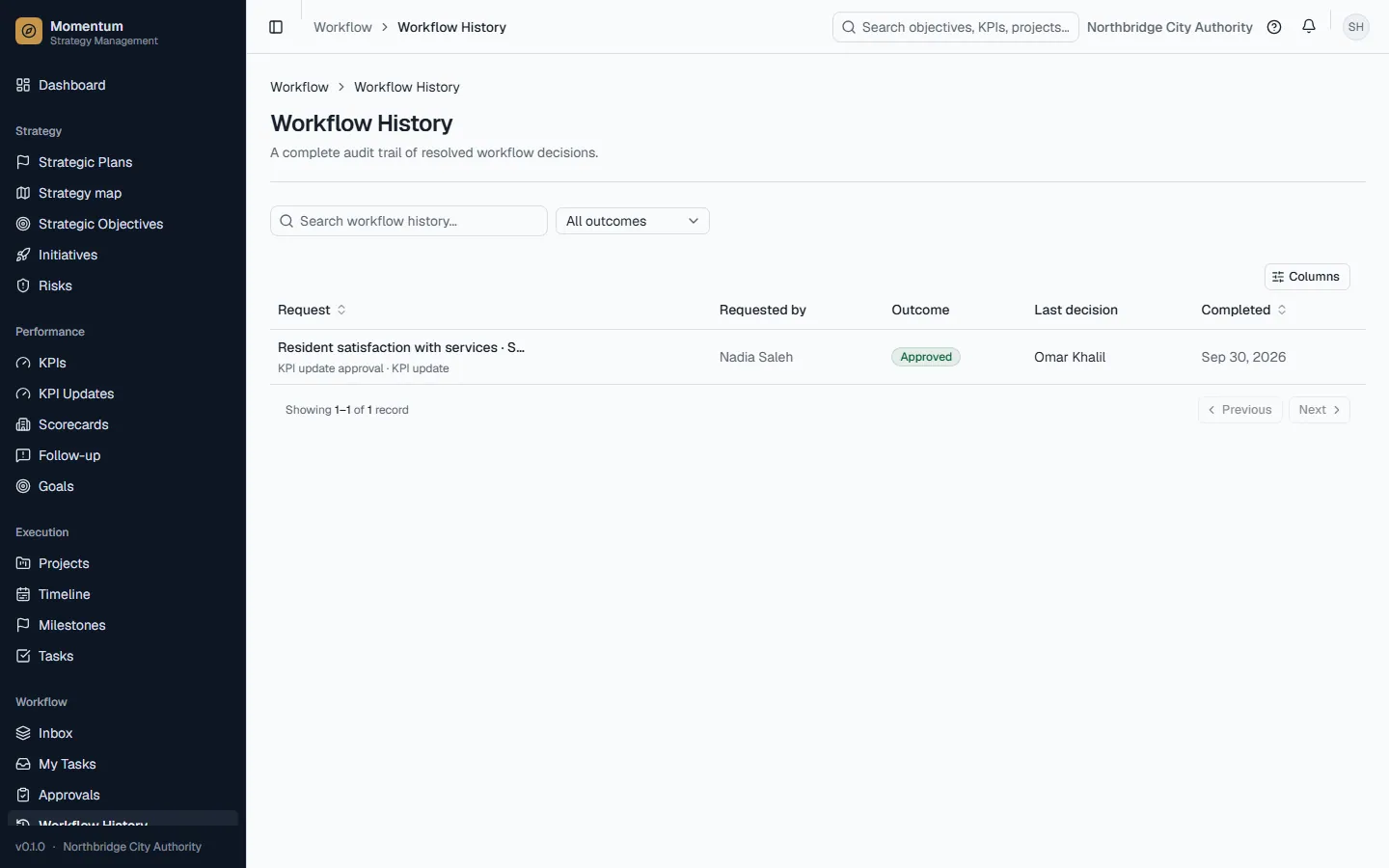The width and height of the screenshot is (1389, 868).
Task: Click Northbridge City Authority in header
Action: [1170, 27]
